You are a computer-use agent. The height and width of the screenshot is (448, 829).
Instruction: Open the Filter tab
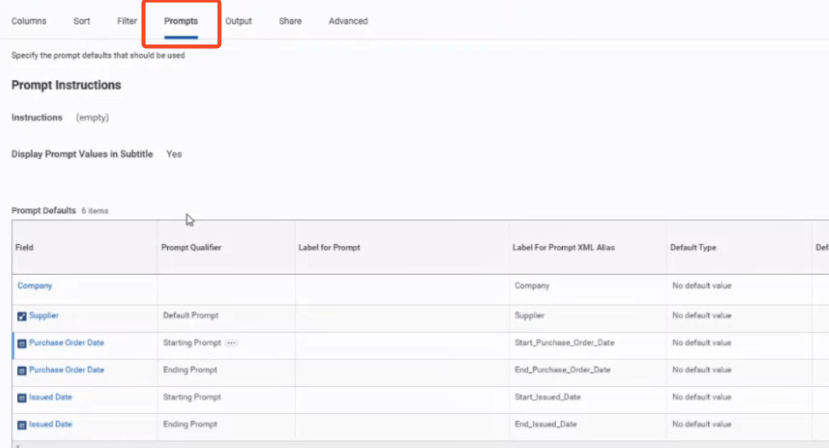(127, 21)
